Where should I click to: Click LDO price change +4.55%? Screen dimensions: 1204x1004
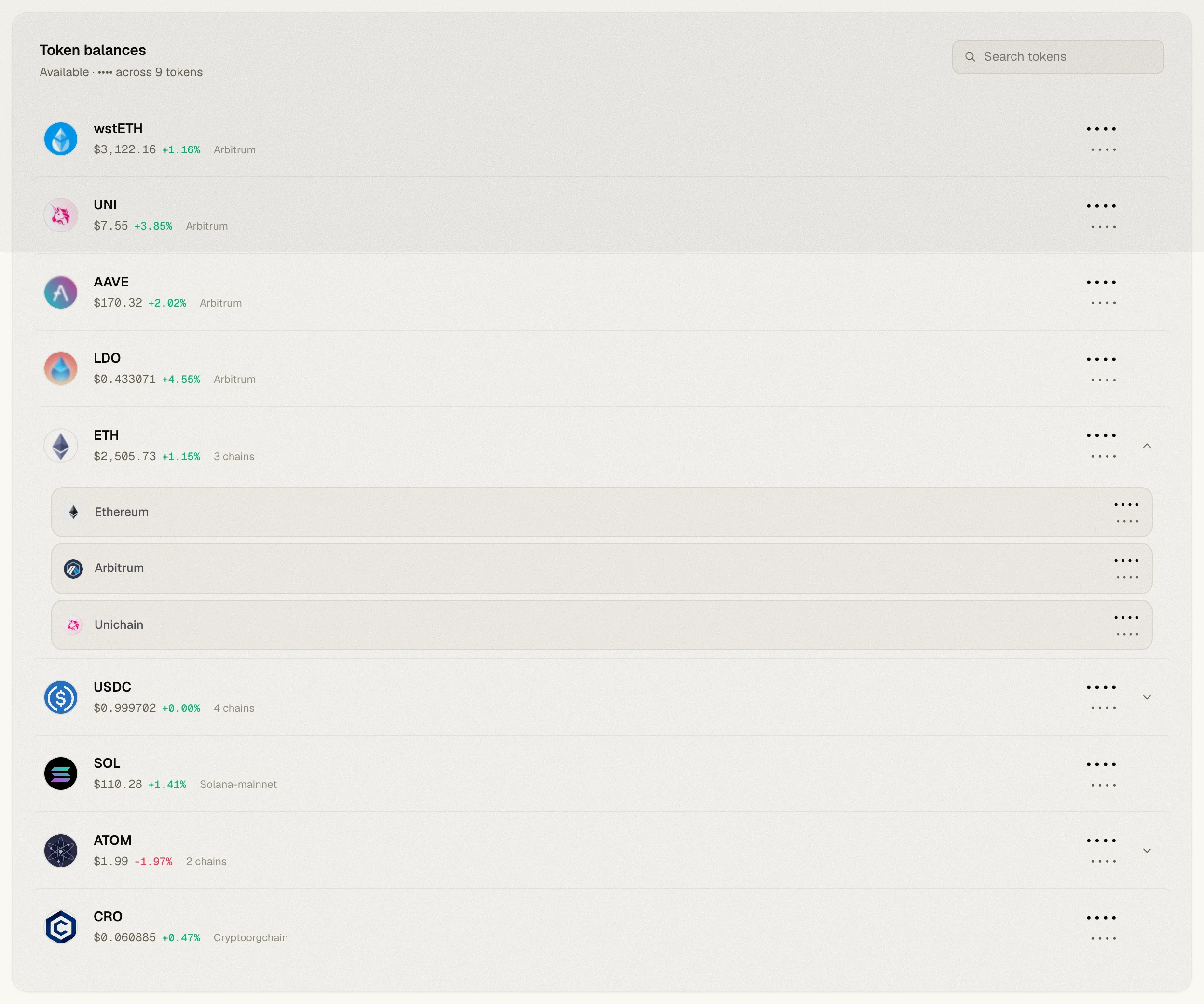point(180,380)
